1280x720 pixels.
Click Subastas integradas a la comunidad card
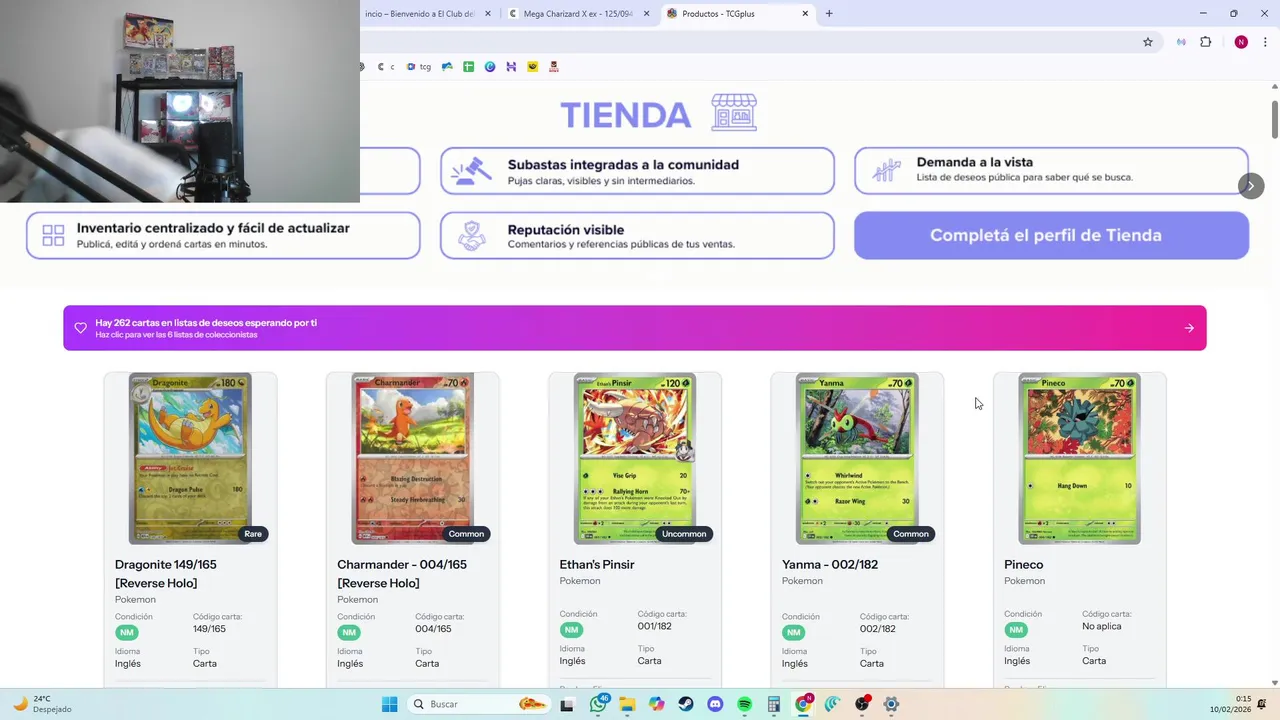(x=637, y=171)
